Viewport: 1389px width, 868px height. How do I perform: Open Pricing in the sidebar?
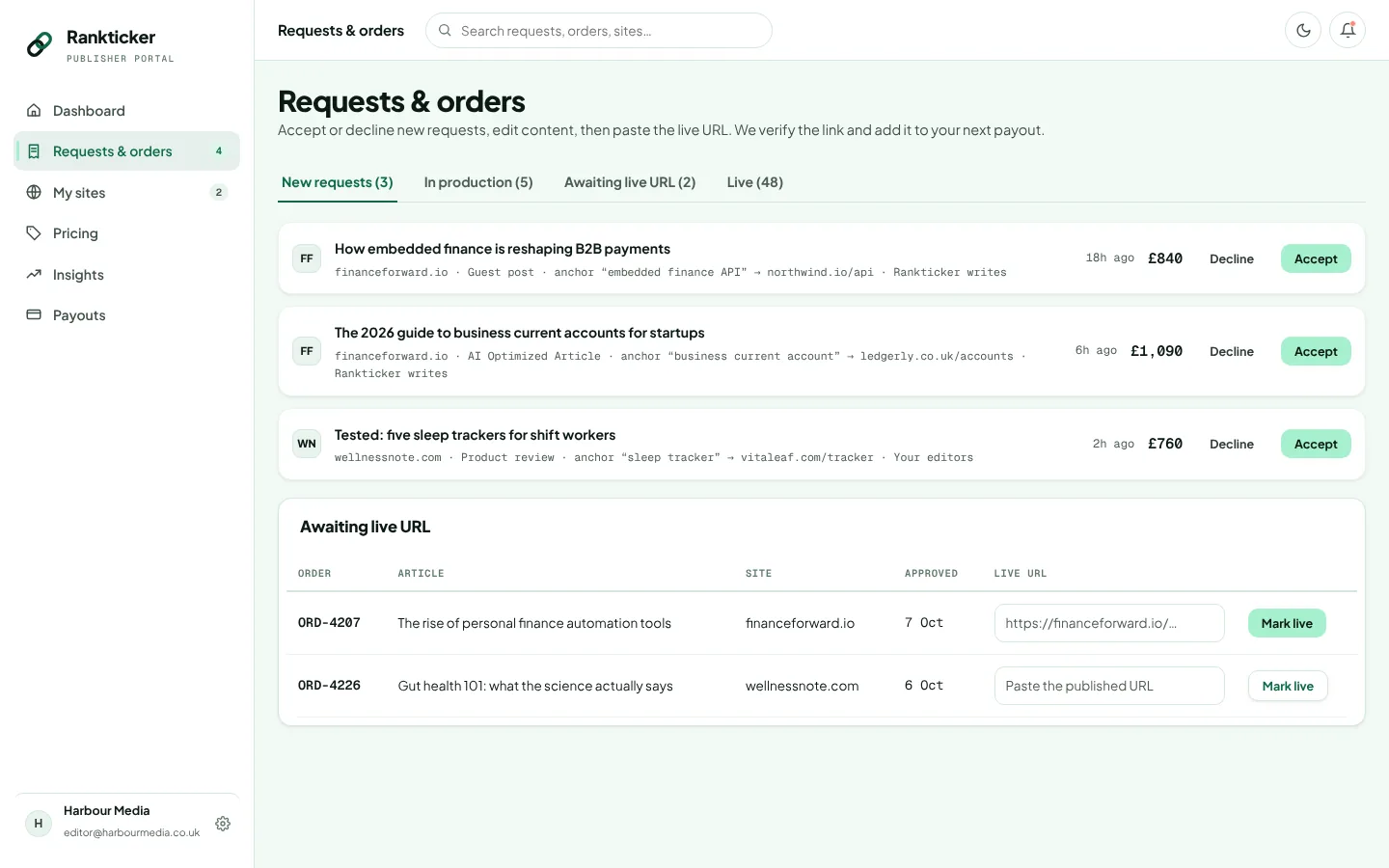pos(126,233)
